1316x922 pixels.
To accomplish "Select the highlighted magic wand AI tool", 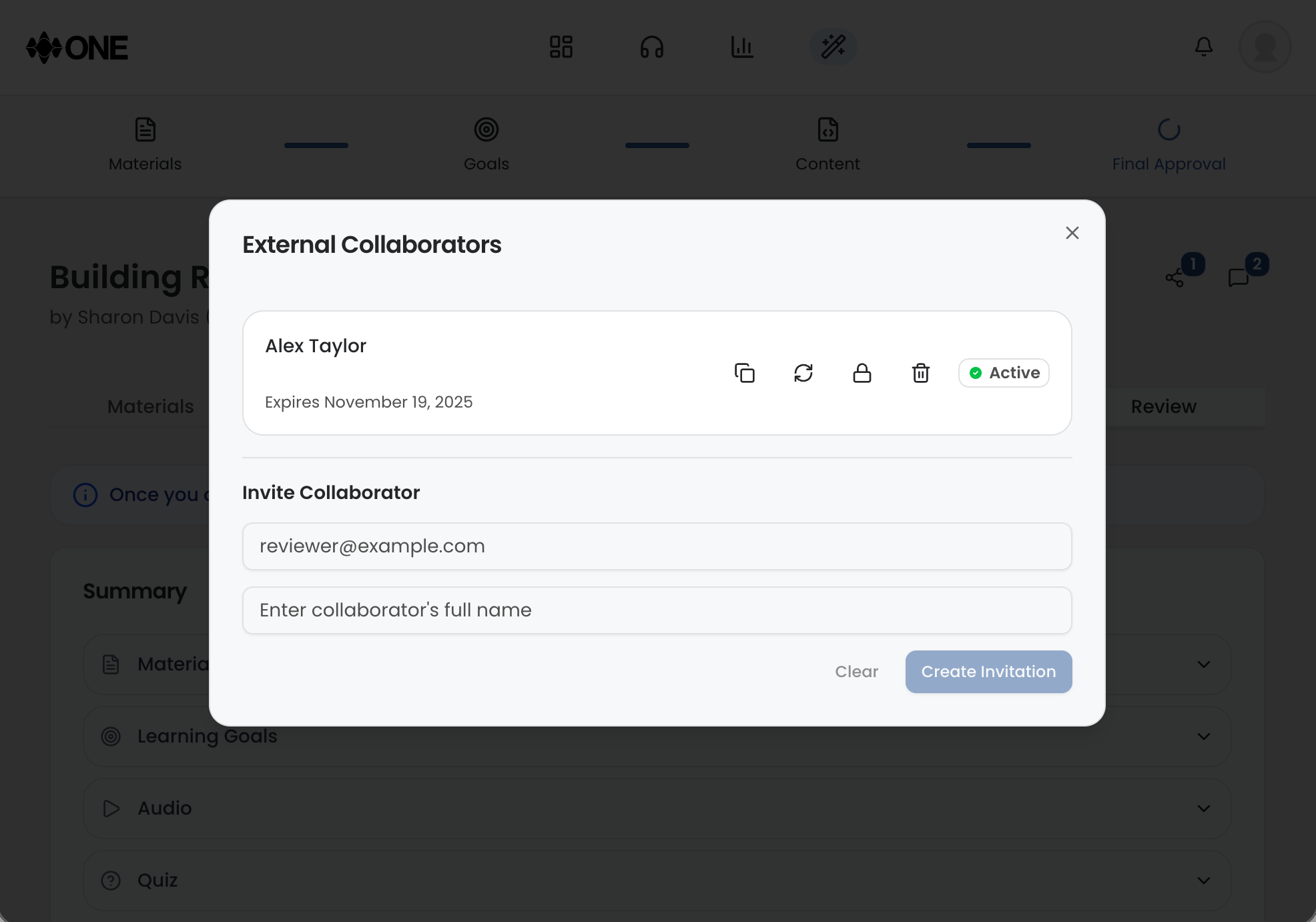I will pyautogui.click(x=833, y=47).
